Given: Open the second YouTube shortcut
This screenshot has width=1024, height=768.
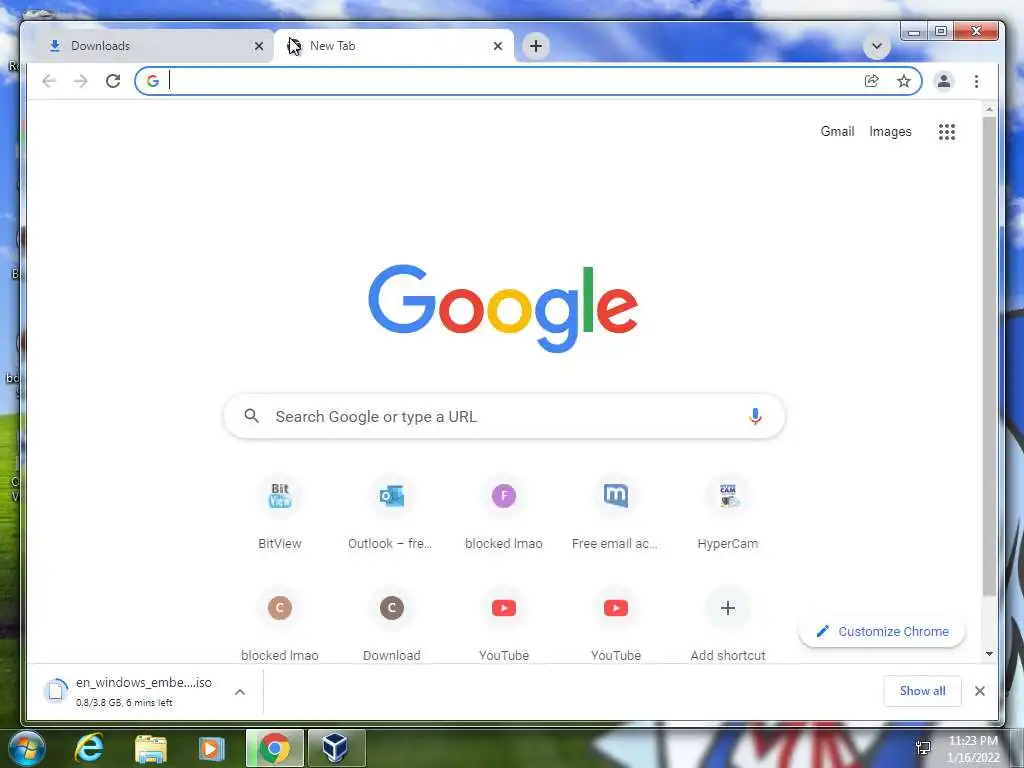Looking at the screenshot, I should (x=616, y=624).
